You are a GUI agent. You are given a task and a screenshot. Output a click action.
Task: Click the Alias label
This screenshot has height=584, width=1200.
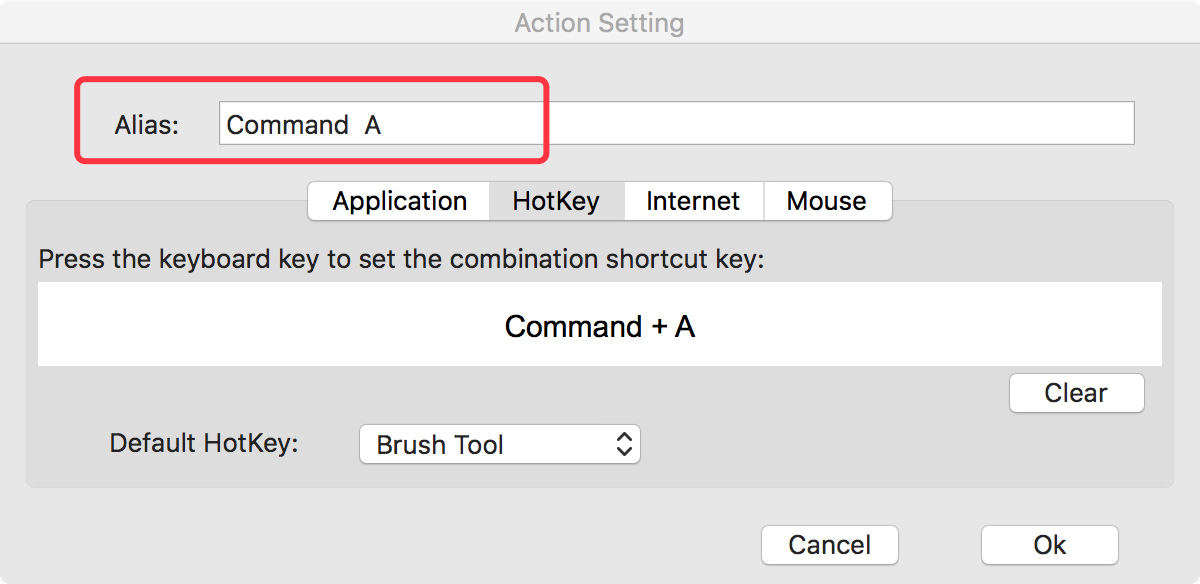(146, 125)
